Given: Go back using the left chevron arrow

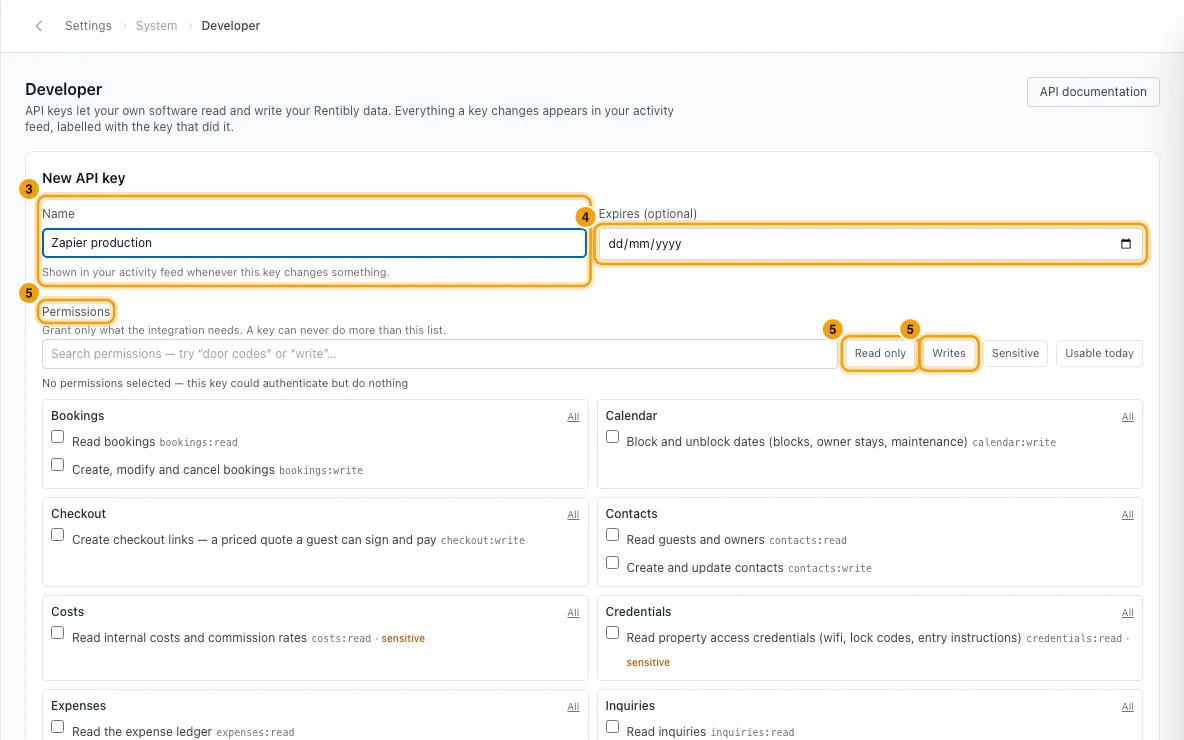Looking at the screenshot, I should [x=39, y=26].
